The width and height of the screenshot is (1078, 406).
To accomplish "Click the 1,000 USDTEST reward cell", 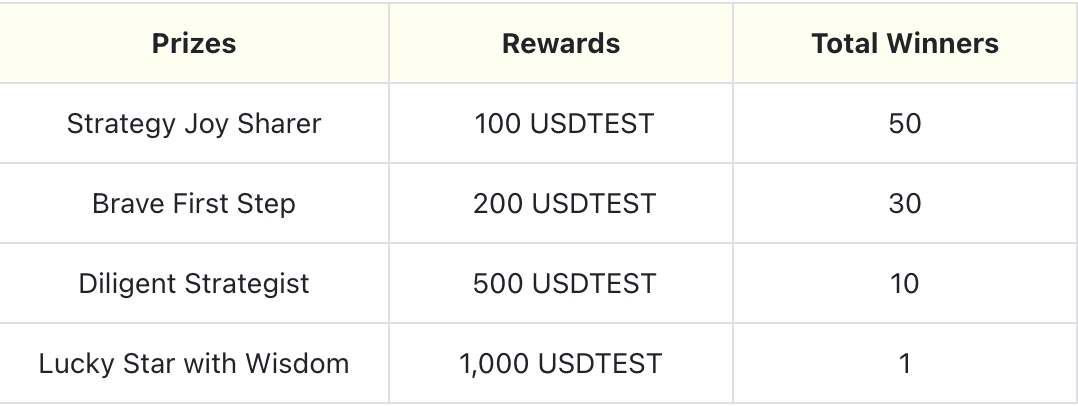I will point(560,363).
